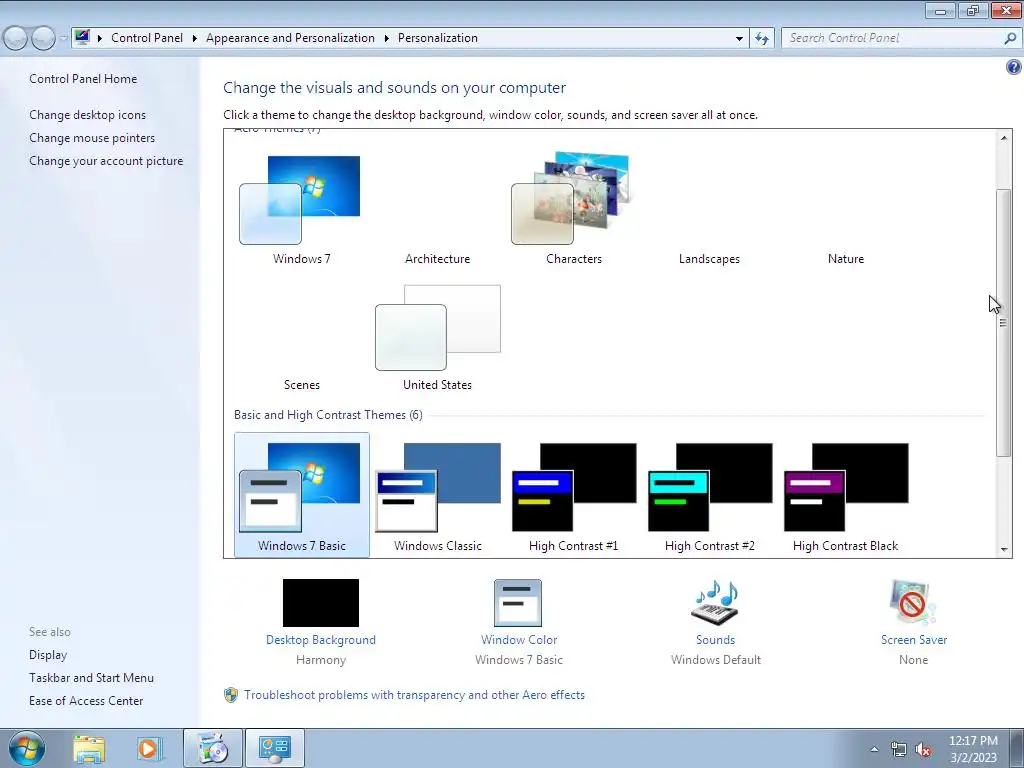Open Change your account picture
This screenshot has height=768, width=1024.
106,161
